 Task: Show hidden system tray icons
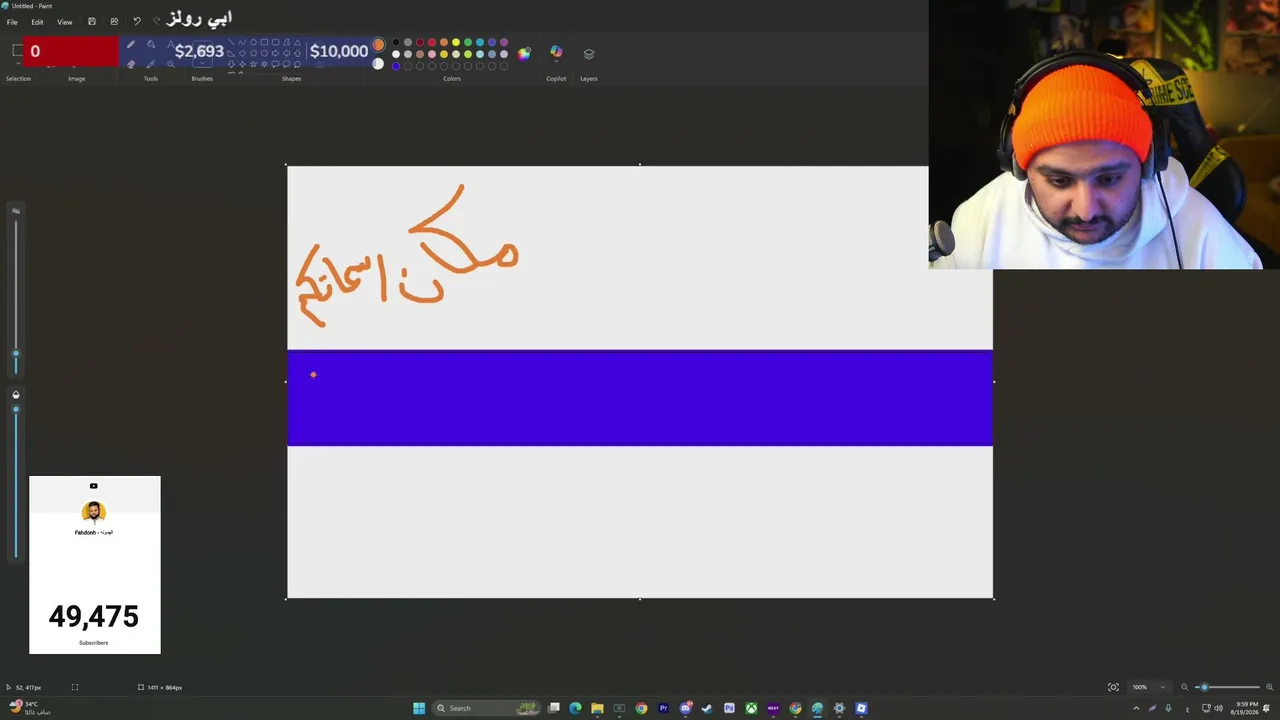(x=1136, y=708)
